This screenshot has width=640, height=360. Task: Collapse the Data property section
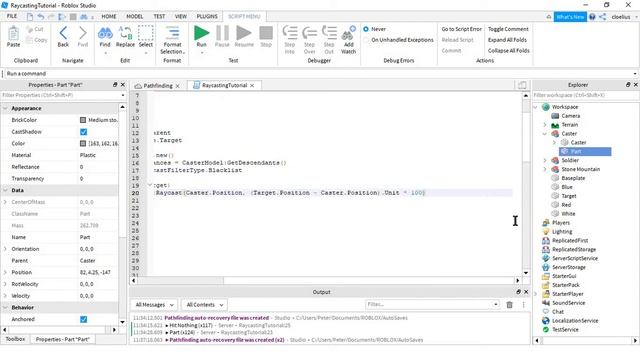5,190
